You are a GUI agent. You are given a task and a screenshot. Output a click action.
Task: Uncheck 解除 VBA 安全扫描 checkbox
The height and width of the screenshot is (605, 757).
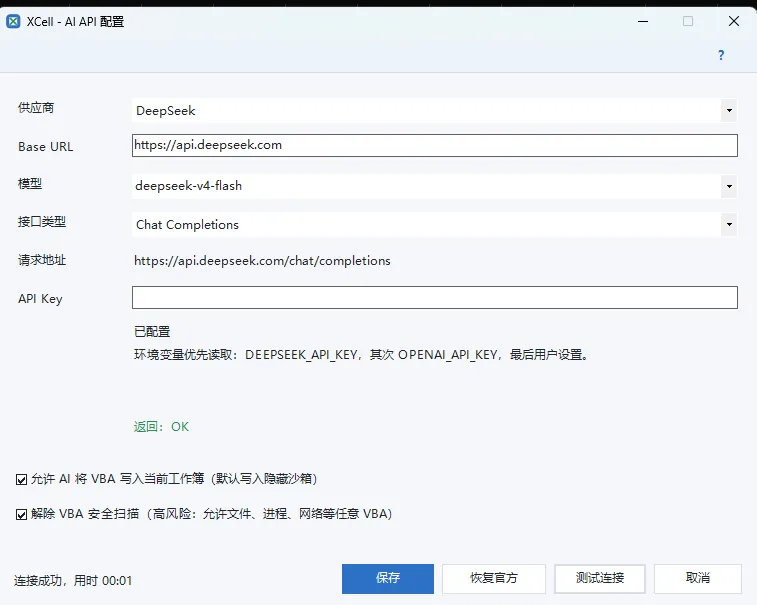pos(21,514)
